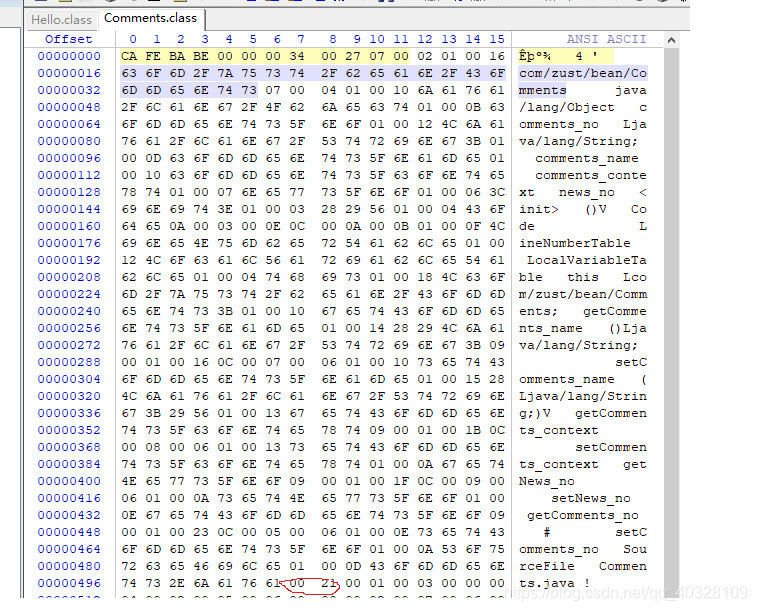Image resolution: width=757 pixels, height=611 pixels.
Task: Click byte 21 in row 00000496
Action: coord(329,583)
